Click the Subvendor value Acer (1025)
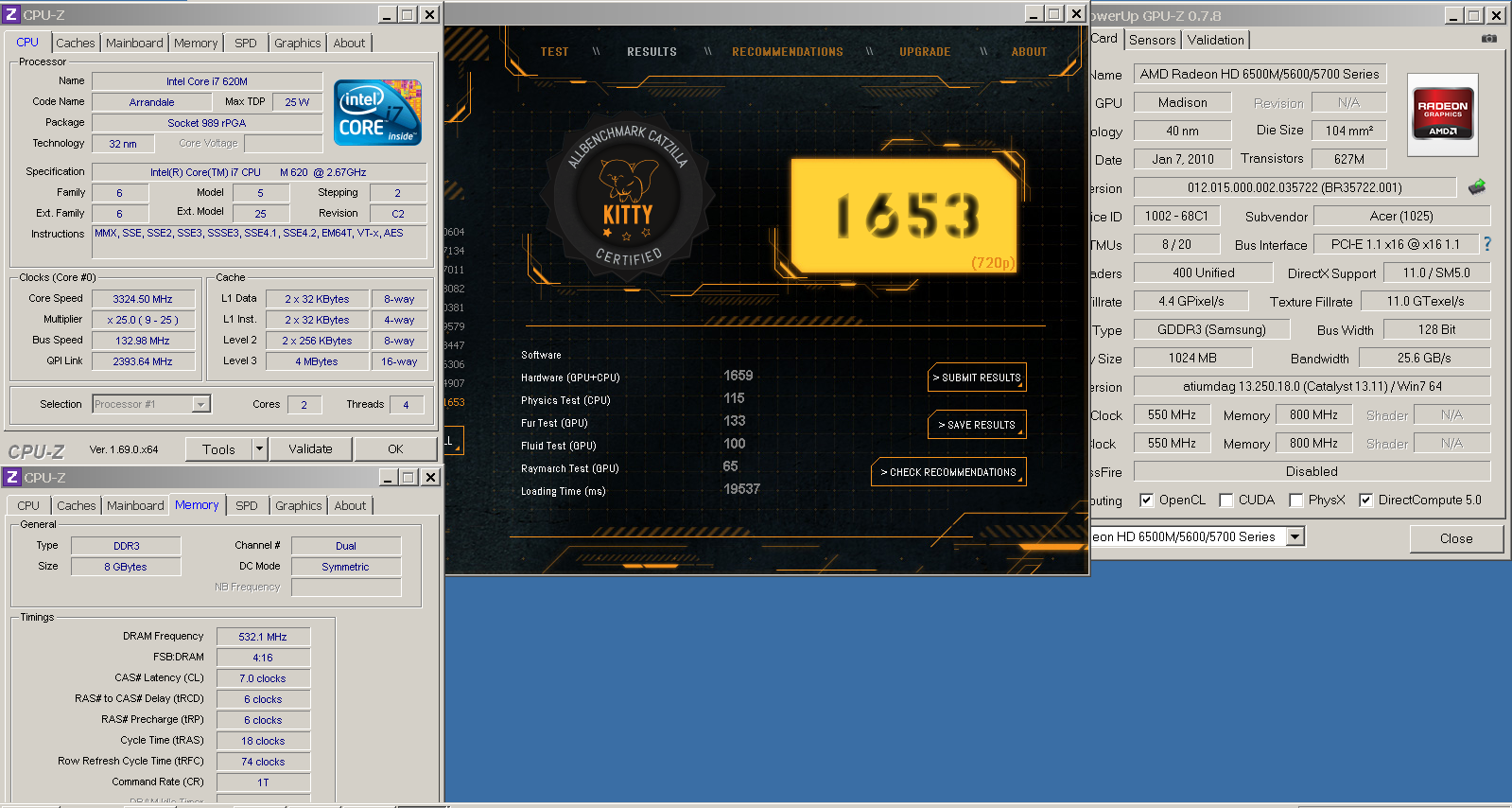The height and width of the screenshot is (808, 1512). tap(1401, 216)
